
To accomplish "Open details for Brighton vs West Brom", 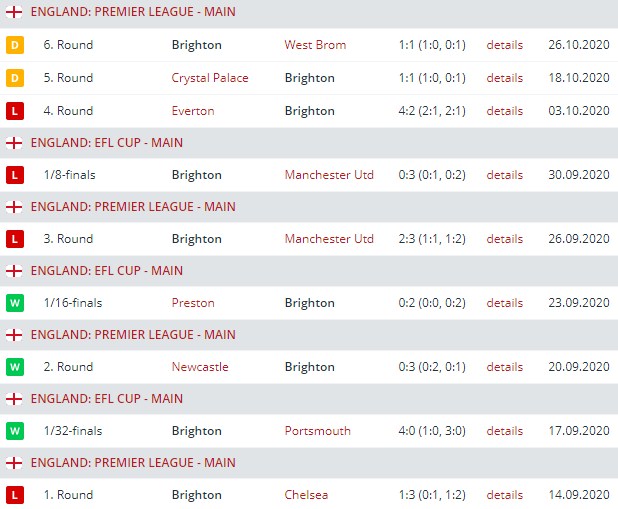I will (x=504, y=45).
